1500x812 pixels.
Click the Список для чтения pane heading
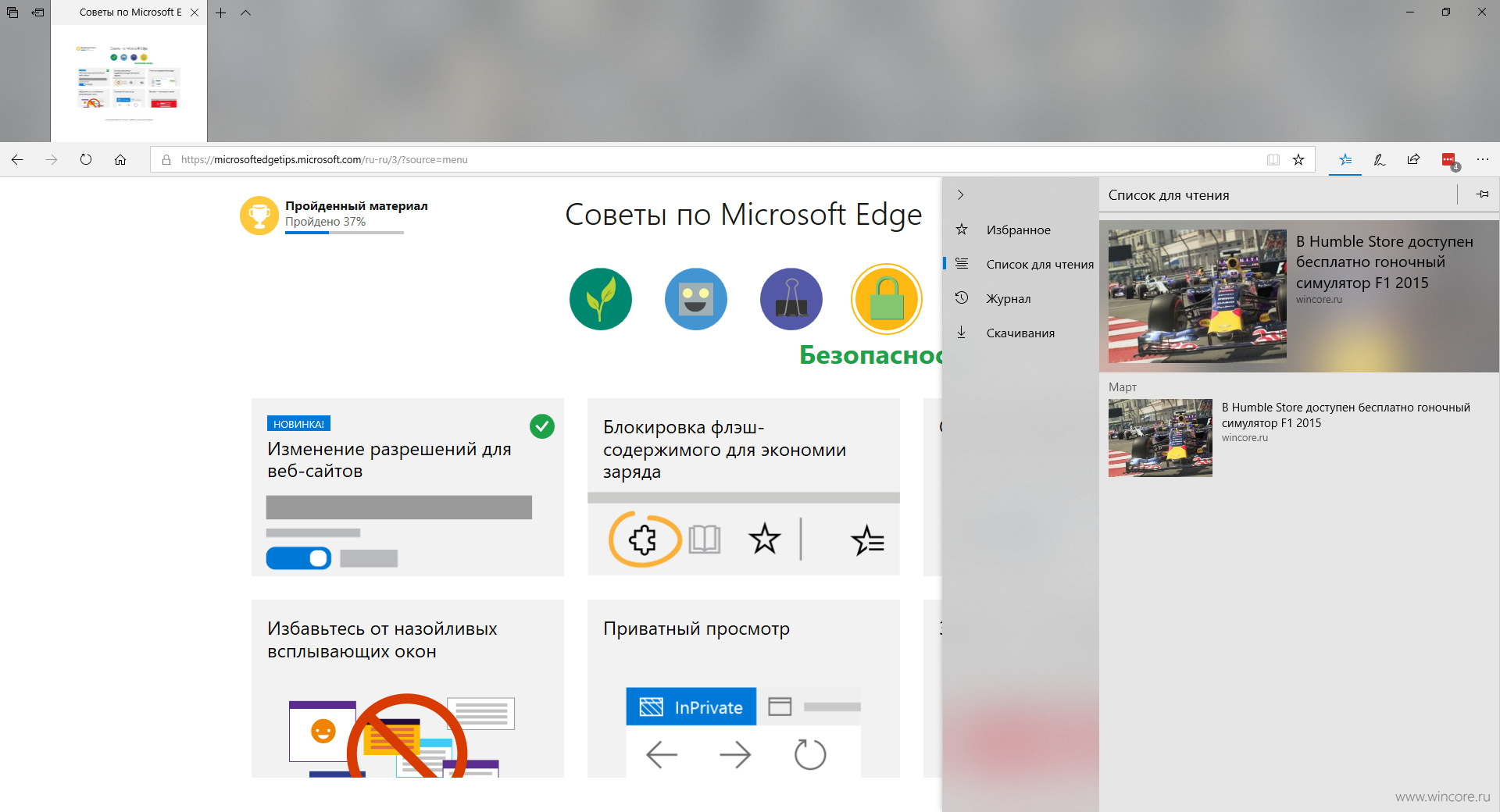(x=1169, y=195)
